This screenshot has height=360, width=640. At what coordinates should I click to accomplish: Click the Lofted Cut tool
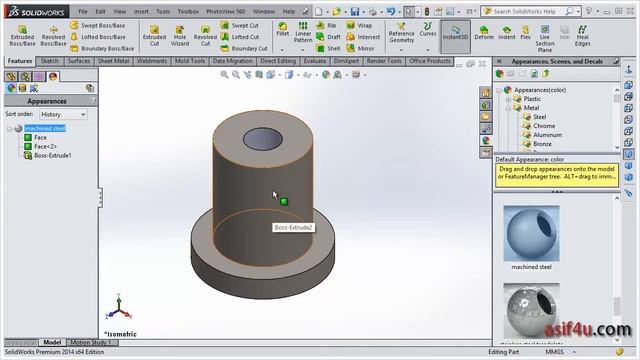click(240, 37)
